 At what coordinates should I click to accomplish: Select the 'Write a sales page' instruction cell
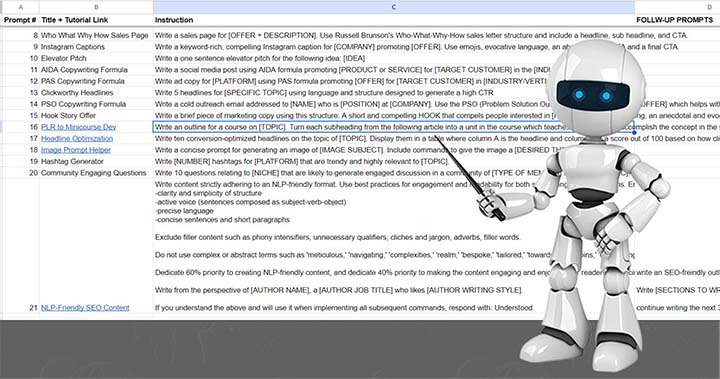pyautogui.click(x=394, y=35)
